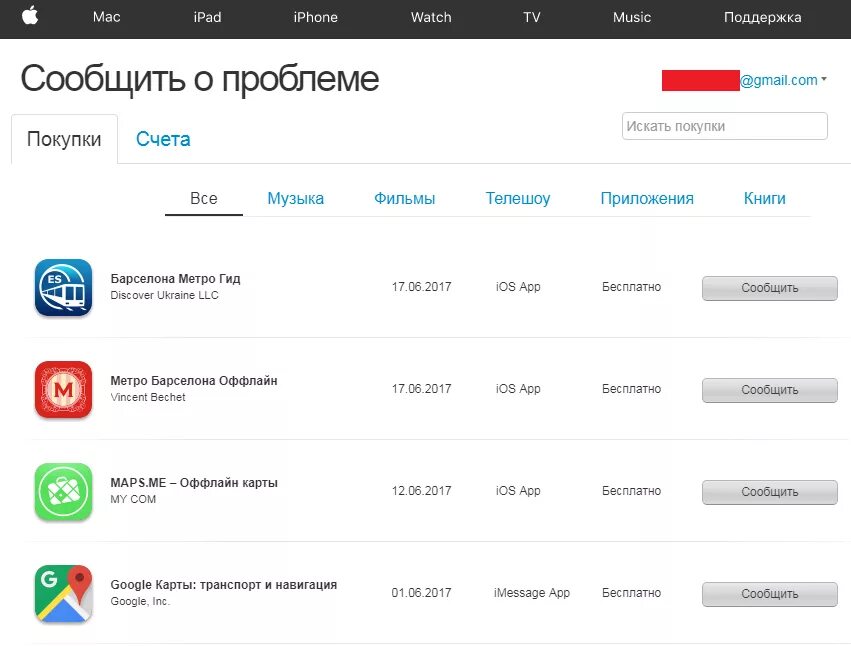Click the Apple logo icon
Viewport: 851px width, 646px height.
[30, 16]
